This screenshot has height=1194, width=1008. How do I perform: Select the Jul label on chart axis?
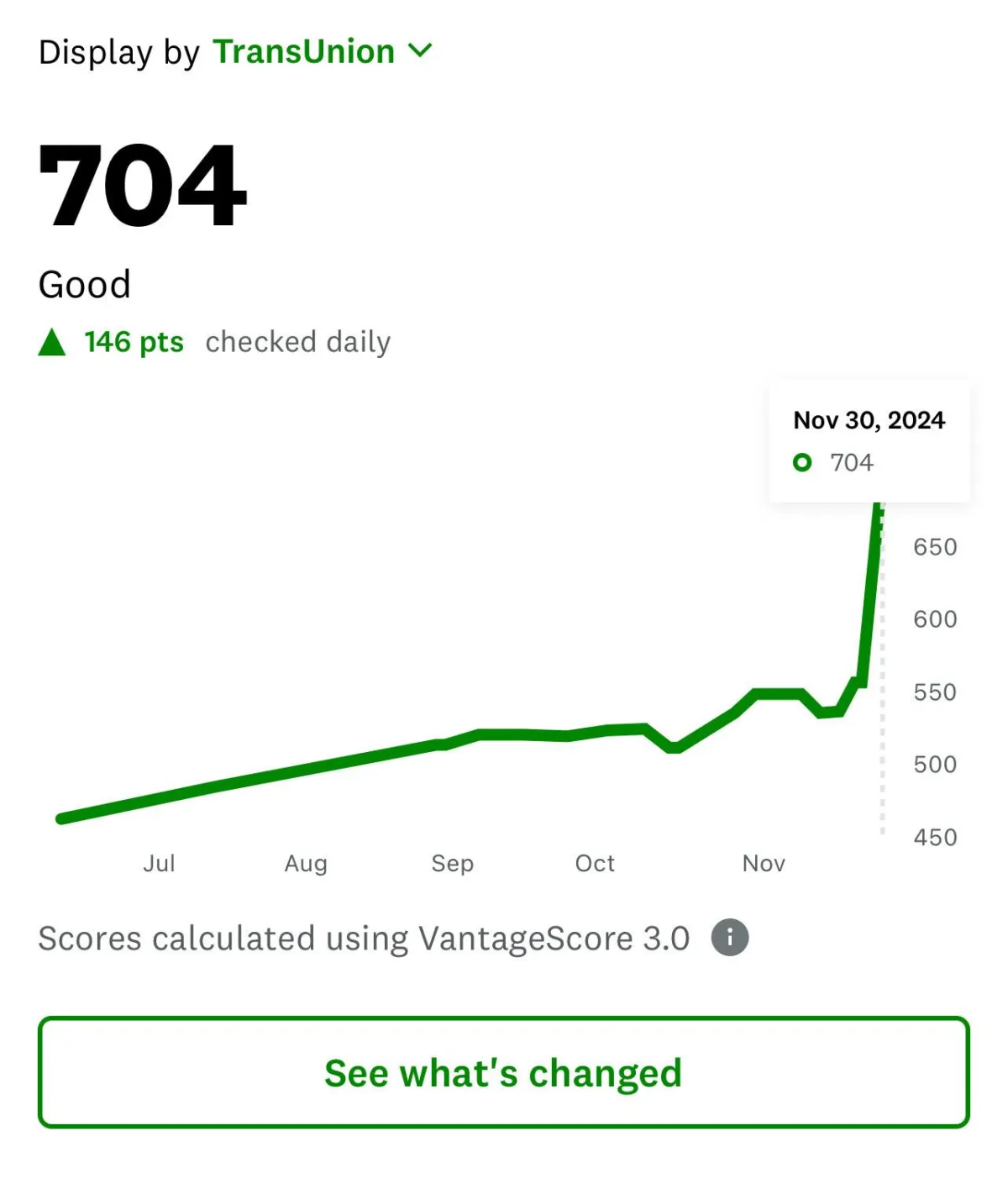pyautogui.click(x=159, y=863)
